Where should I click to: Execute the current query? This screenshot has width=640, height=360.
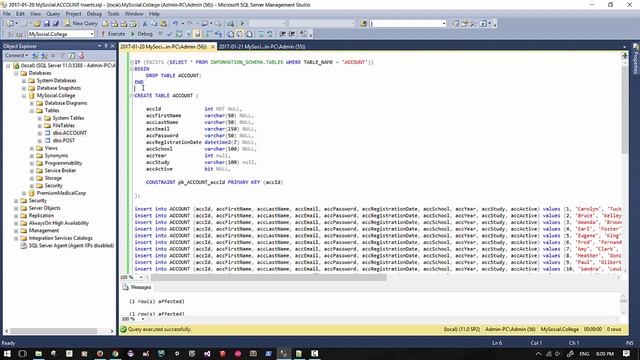[113, 34]
